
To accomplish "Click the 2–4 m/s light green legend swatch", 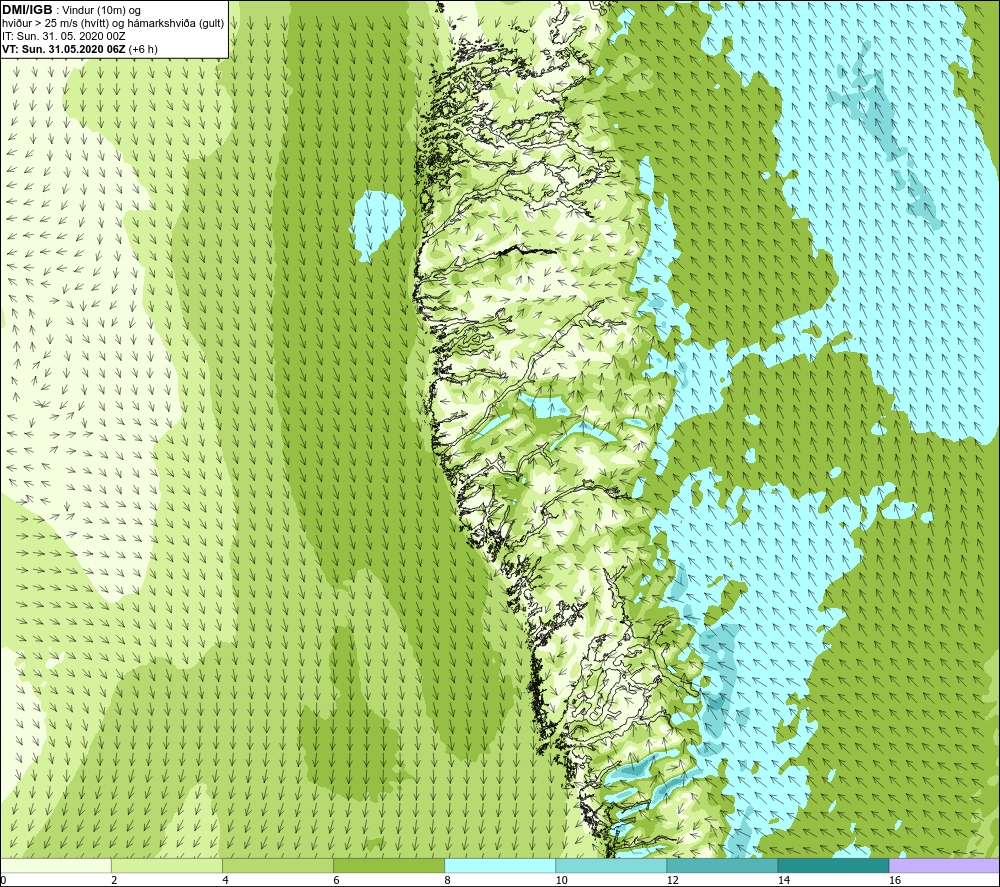I will (x=167, y=865).
